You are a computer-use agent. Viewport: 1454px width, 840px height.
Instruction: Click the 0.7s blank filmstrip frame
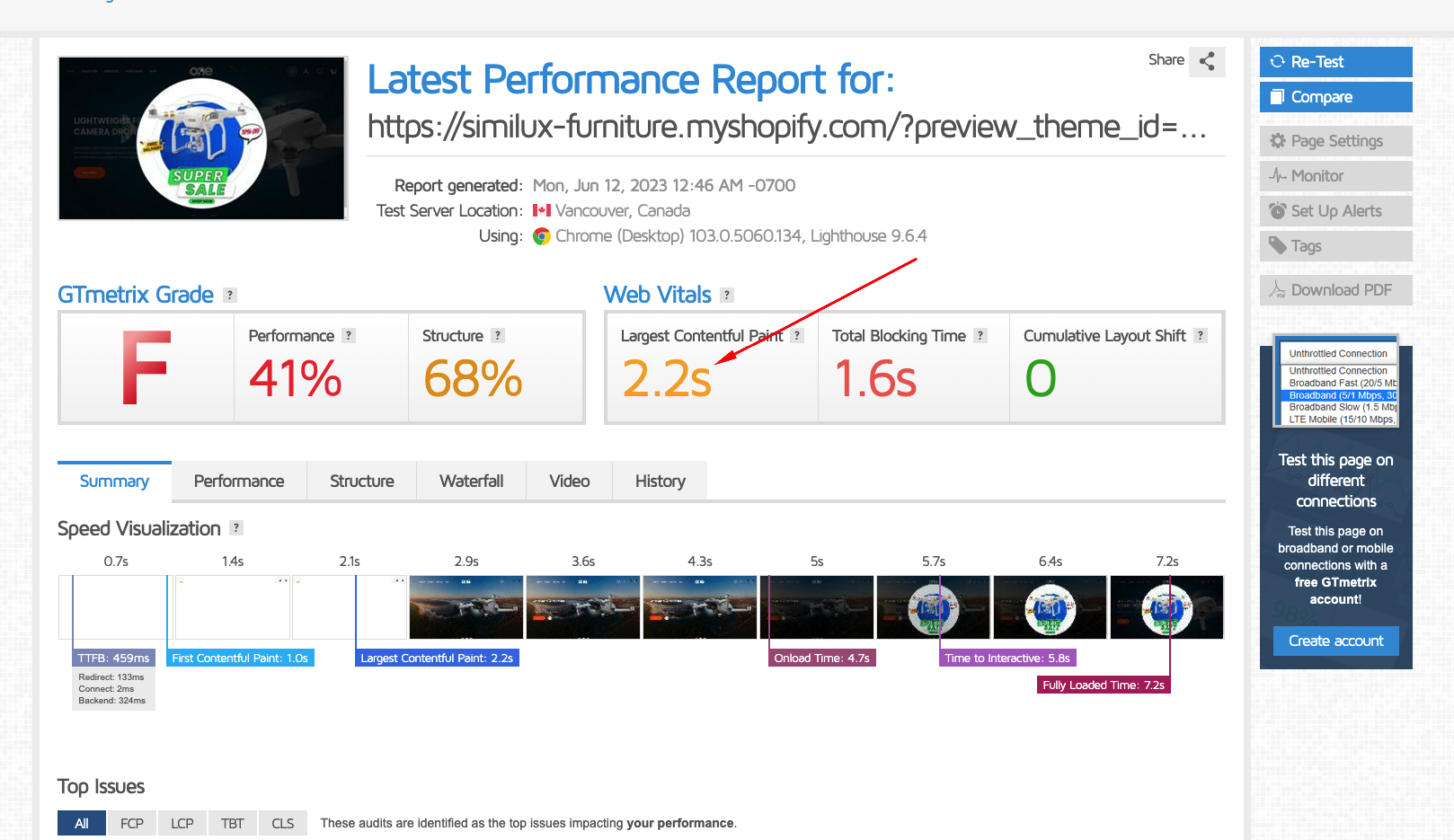click(116, 607)
